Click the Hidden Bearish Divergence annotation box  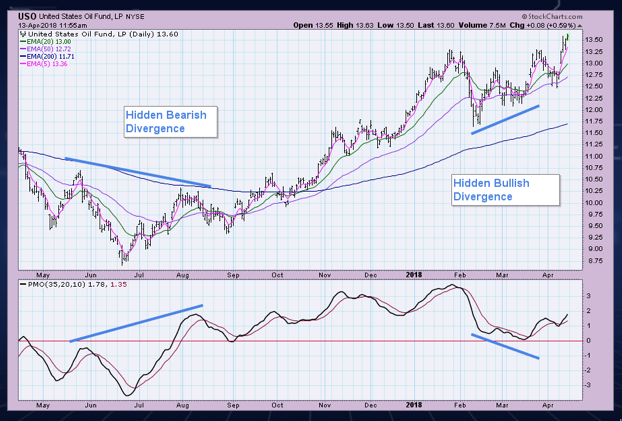(171, 122)
